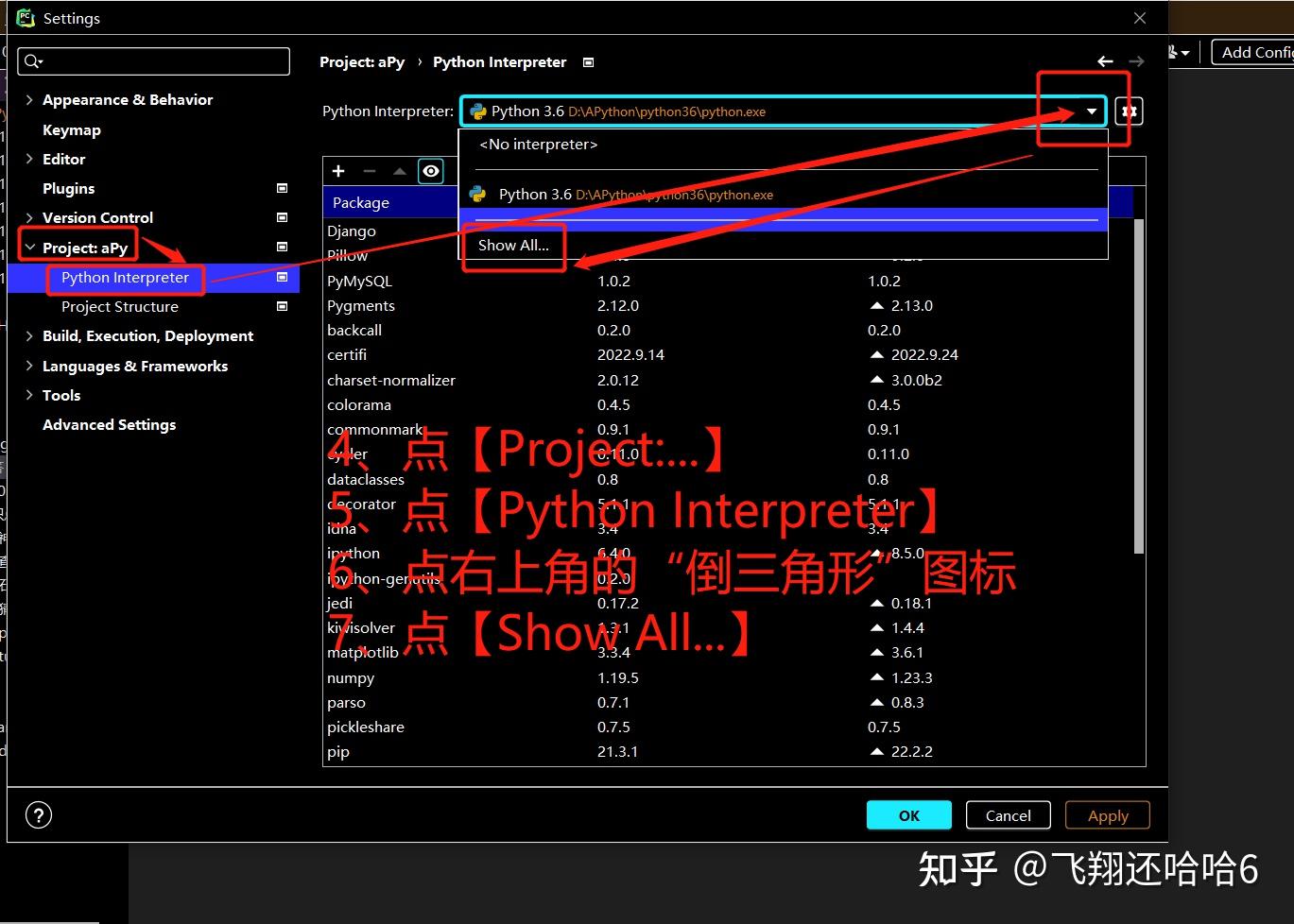
Task: Click the forward navigation arrow
Action: (1137, 60)
